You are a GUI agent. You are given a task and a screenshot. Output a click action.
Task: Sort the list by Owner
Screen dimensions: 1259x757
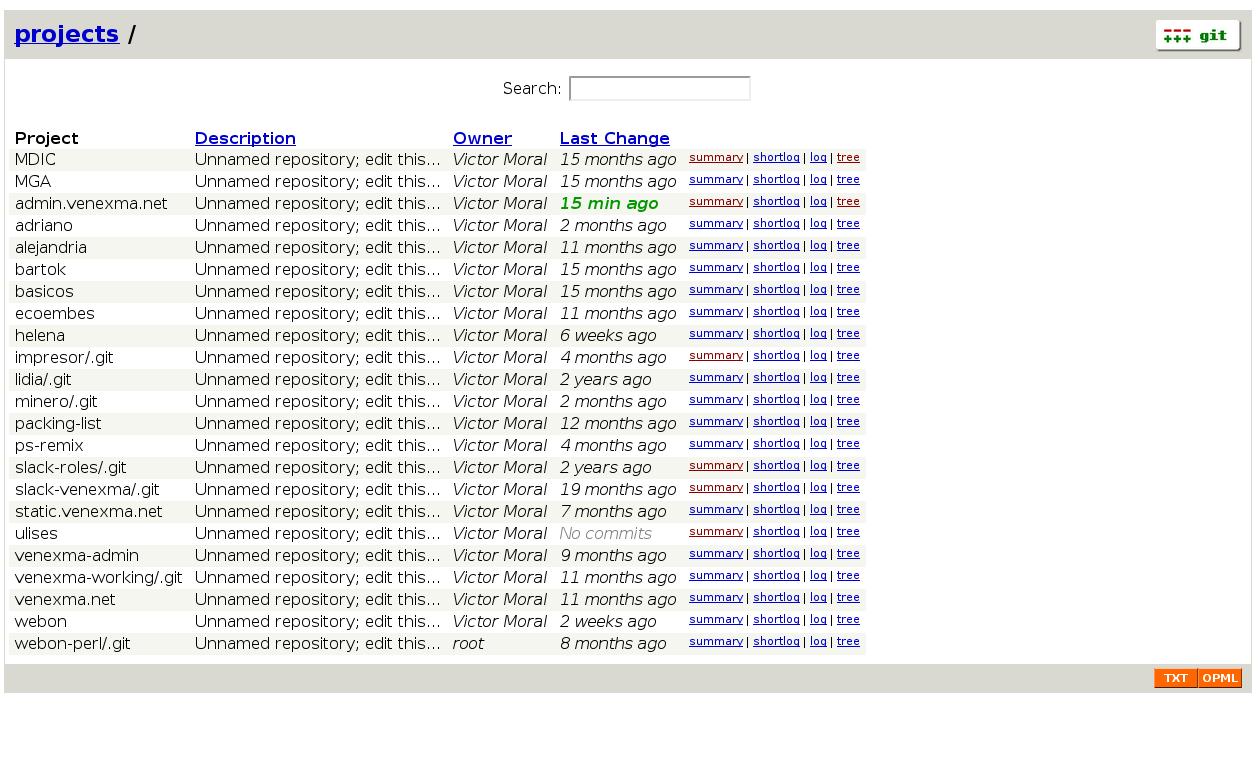pyautogui.click(x=482, y=138)
